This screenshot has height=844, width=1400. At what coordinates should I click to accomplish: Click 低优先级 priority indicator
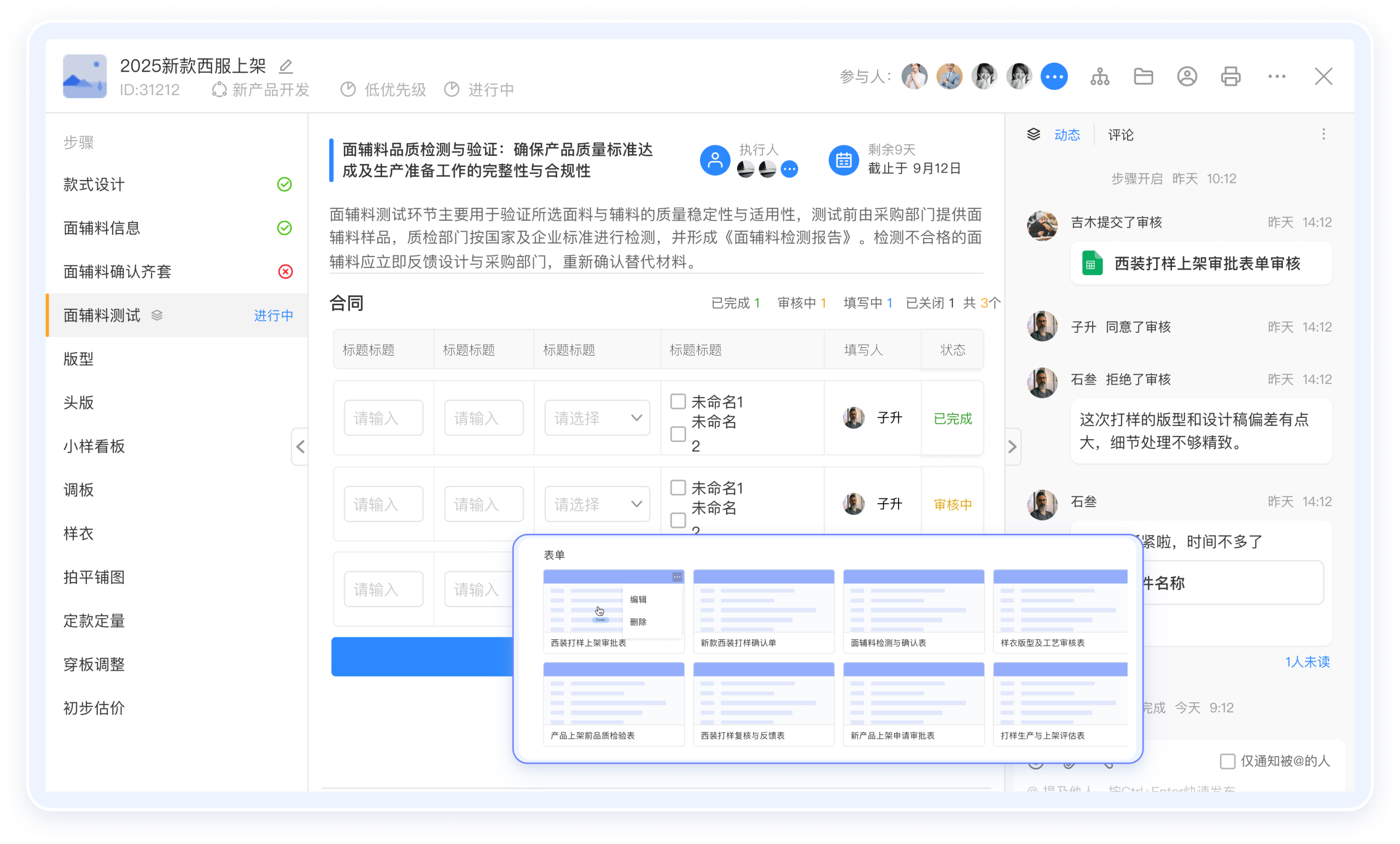383,90
